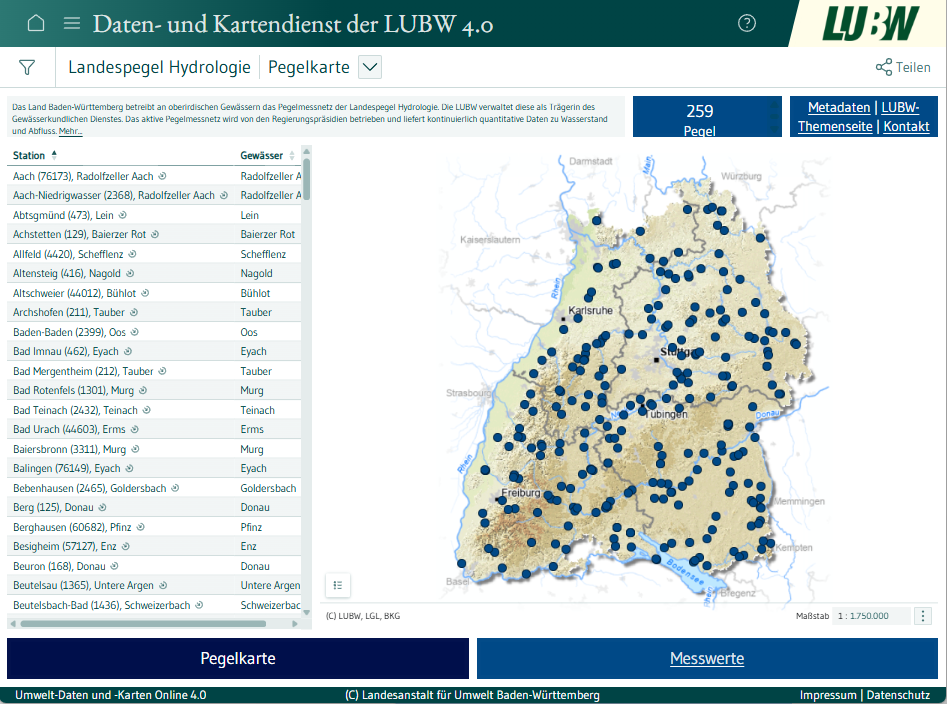Select row Beutelsau (1365), Untere Argen
Screen dimensions: 947x704
click(x=156, y=585)
